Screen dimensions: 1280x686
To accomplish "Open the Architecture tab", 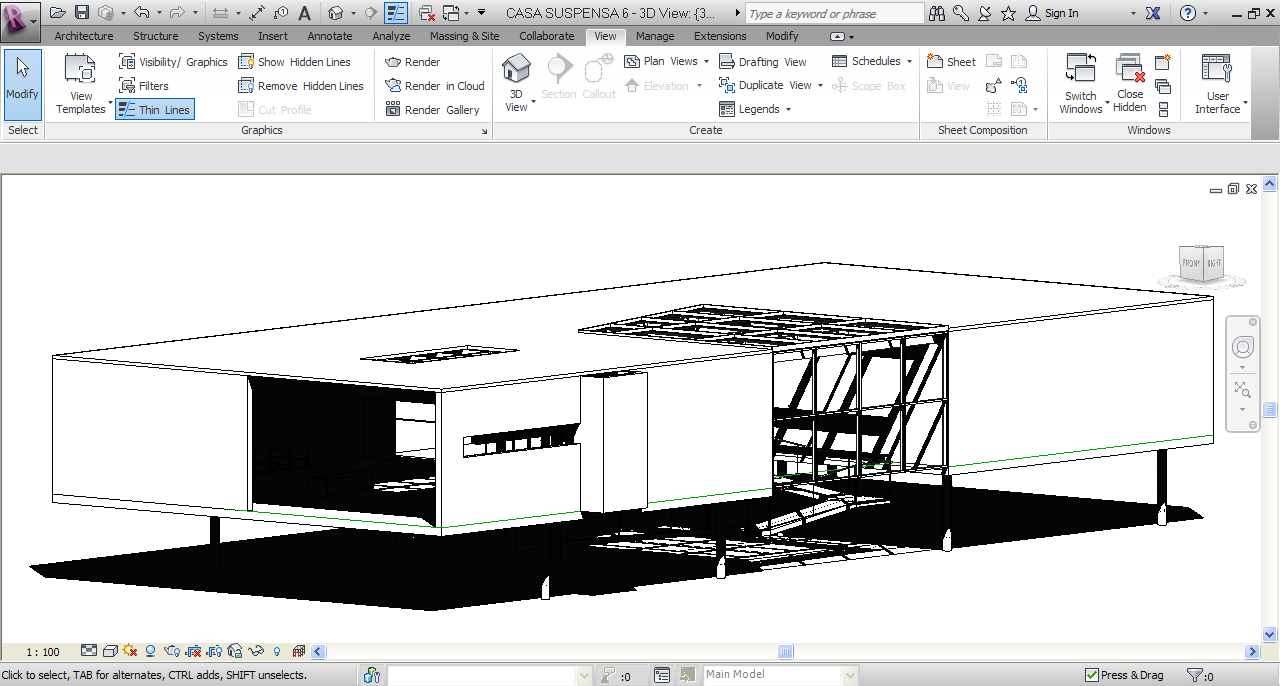I will 83,36.
